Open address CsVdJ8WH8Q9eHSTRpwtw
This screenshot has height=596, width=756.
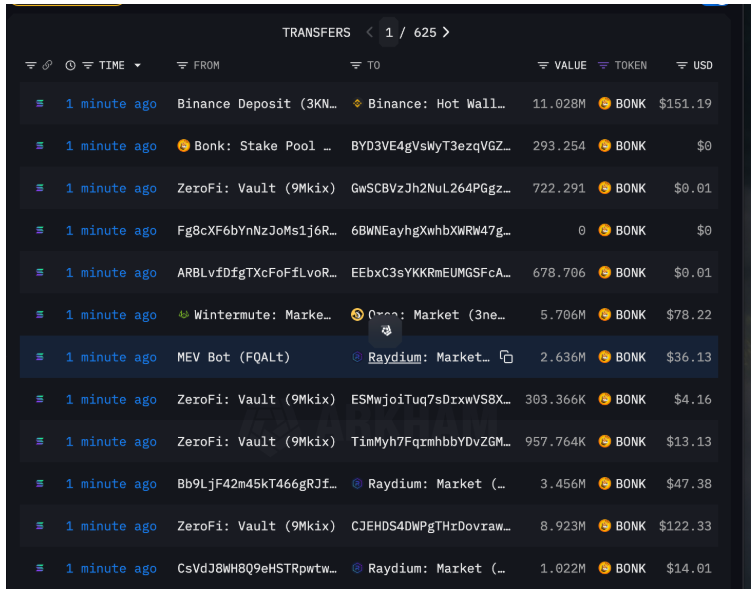(257, 569)
